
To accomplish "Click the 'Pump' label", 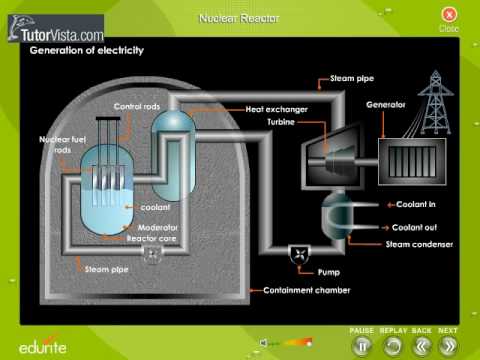I will (329, 272).
